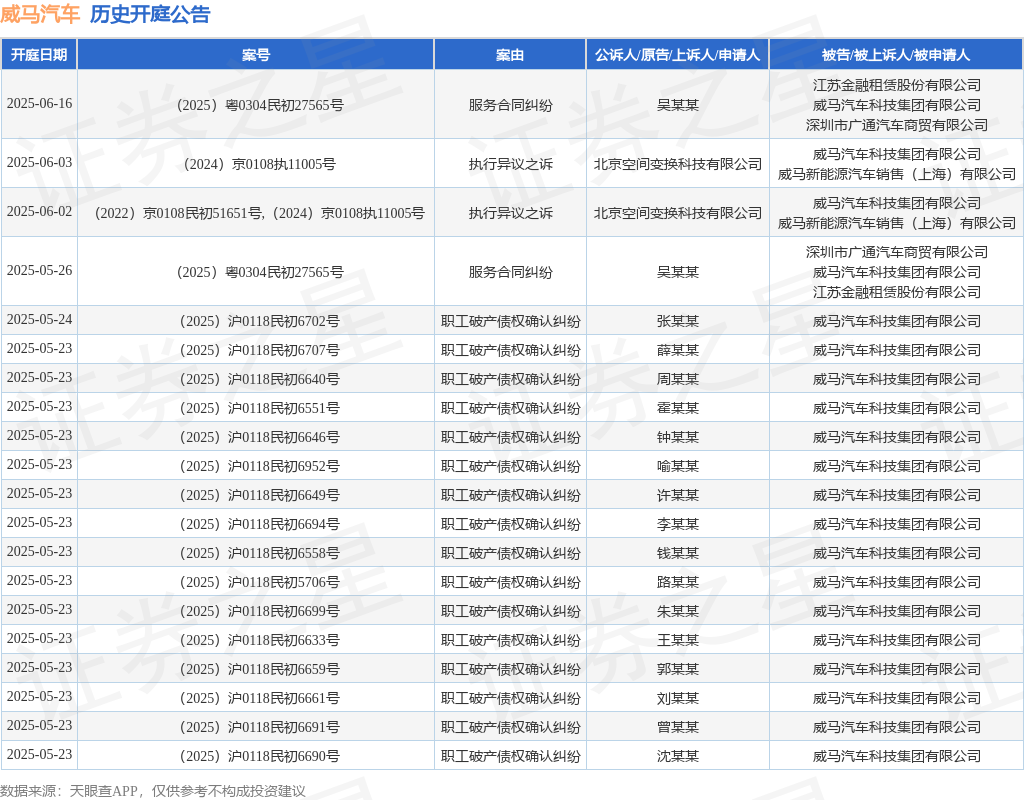This screenshot has height=800, width=1024.
Task: Click plaintiff name 薛某某
Action: (678, 350)
